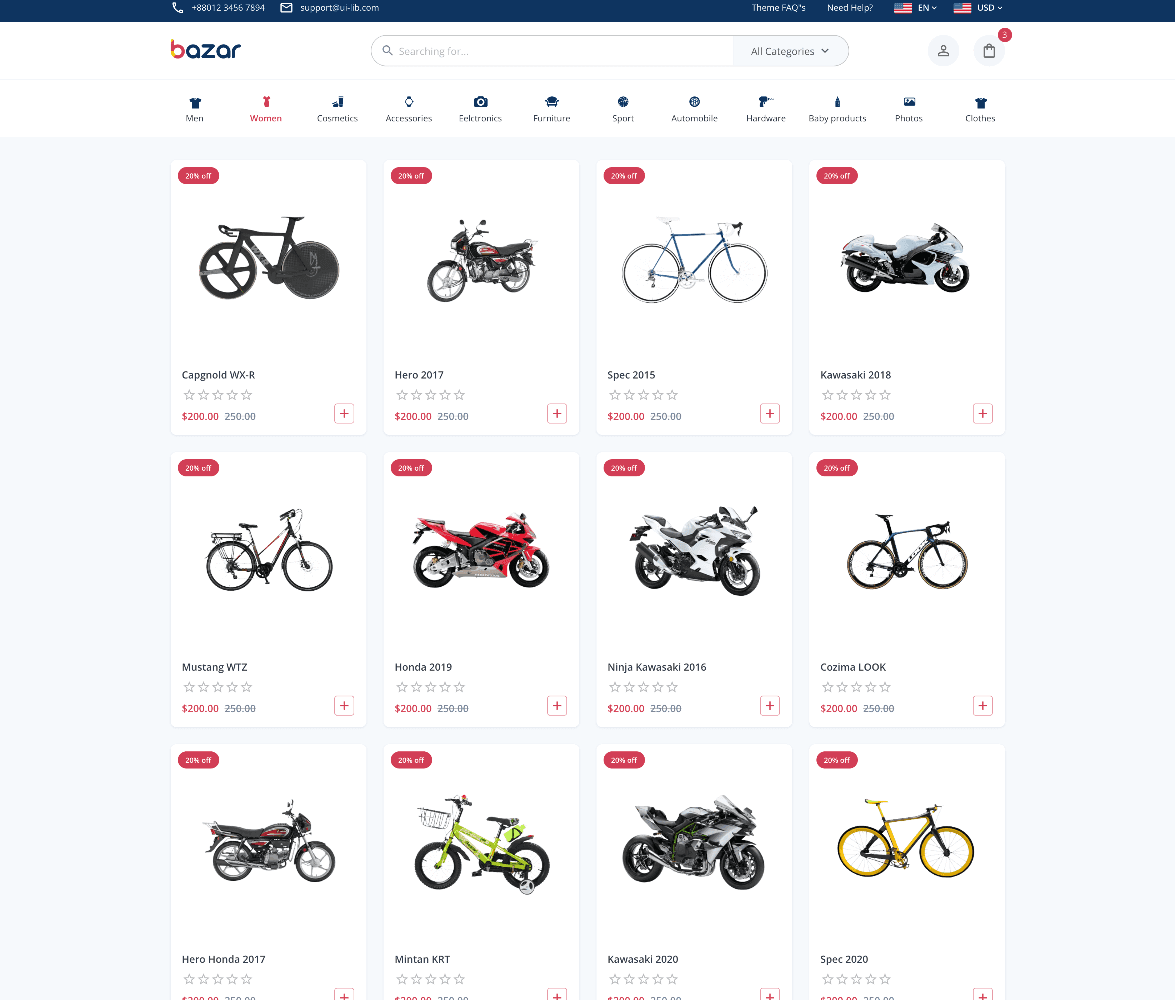The width and height of the screenshot is (1175, 1000).
Task: Click the user account profile icon
Action: click(x=943, y=51)
